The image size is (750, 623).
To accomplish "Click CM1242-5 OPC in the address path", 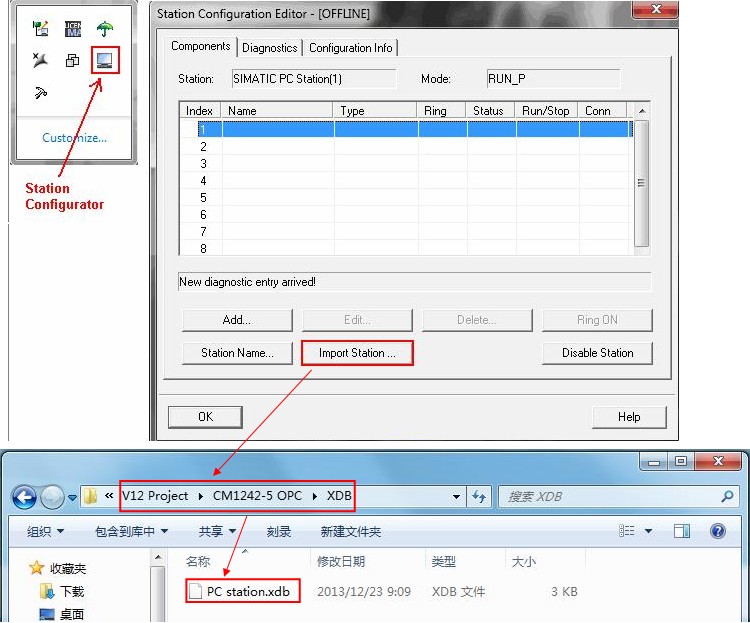I will [x=257, y=496].
